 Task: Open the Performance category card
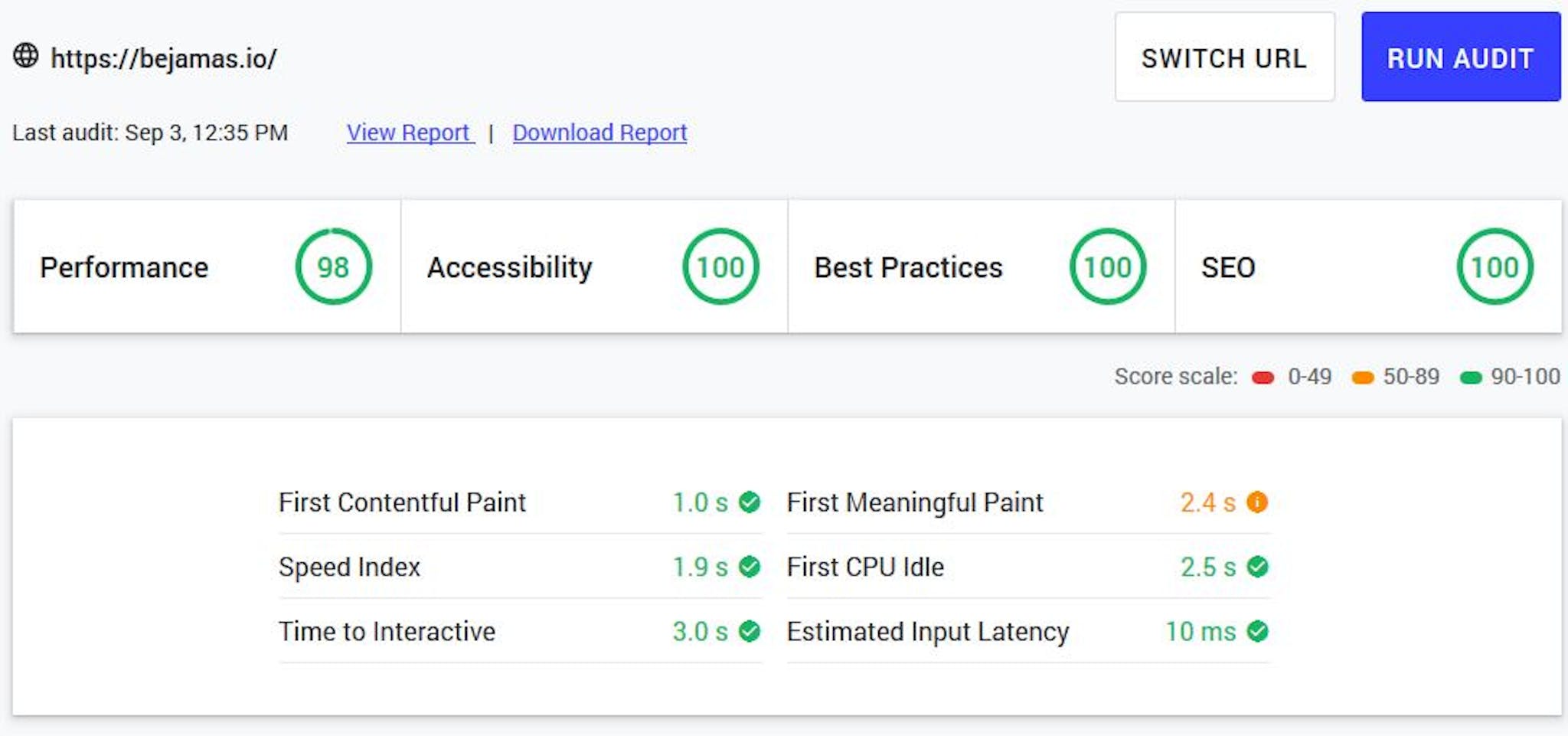(x=207, y=267)
